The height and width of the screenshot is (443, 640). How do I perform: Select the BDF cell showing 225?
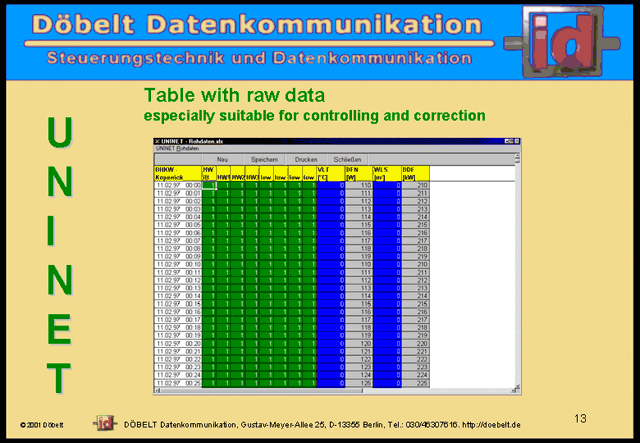(416, 383)
